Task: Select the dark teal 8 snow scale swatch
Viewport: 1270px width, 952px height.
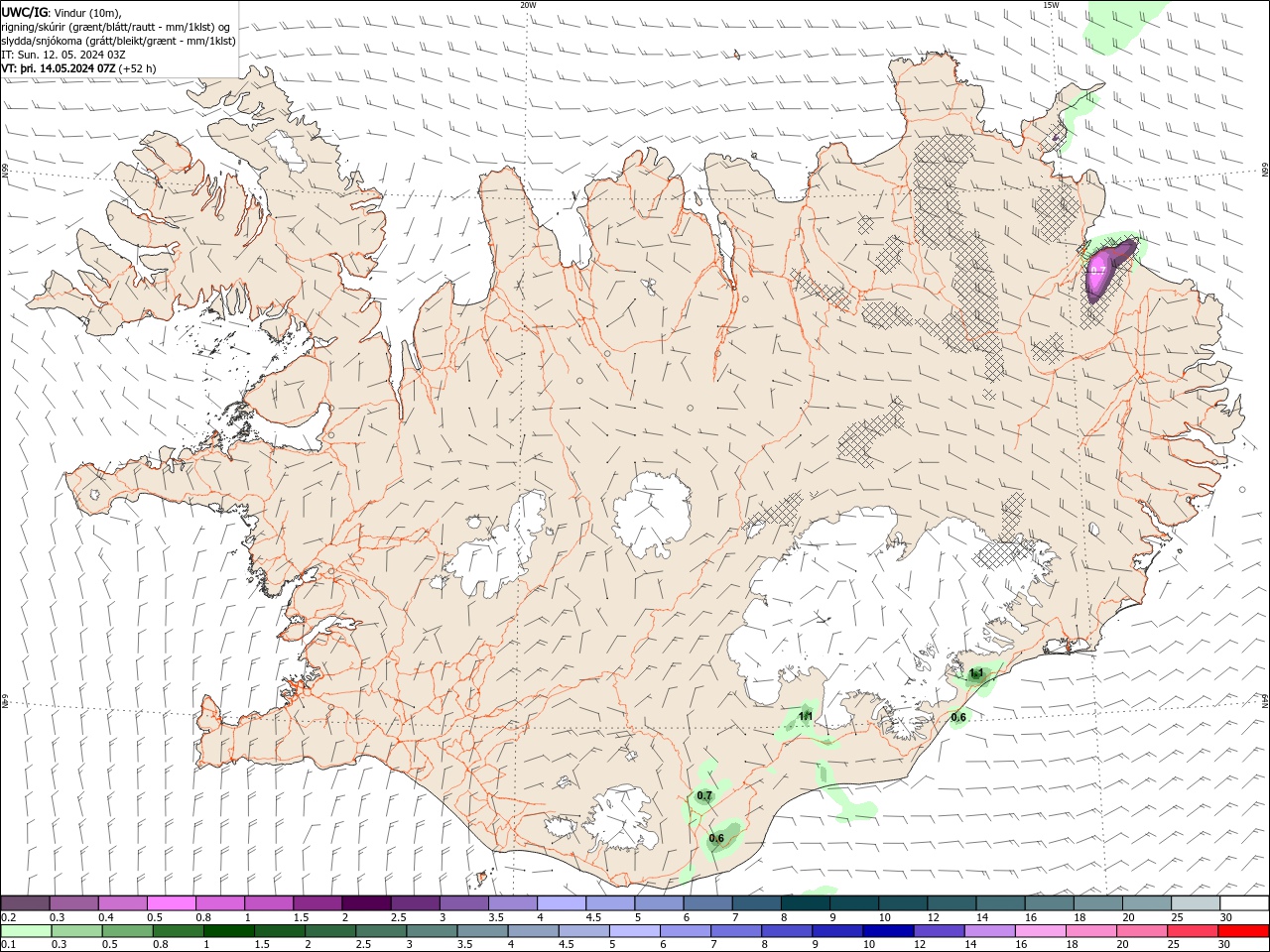Action: tap(806, 902)
